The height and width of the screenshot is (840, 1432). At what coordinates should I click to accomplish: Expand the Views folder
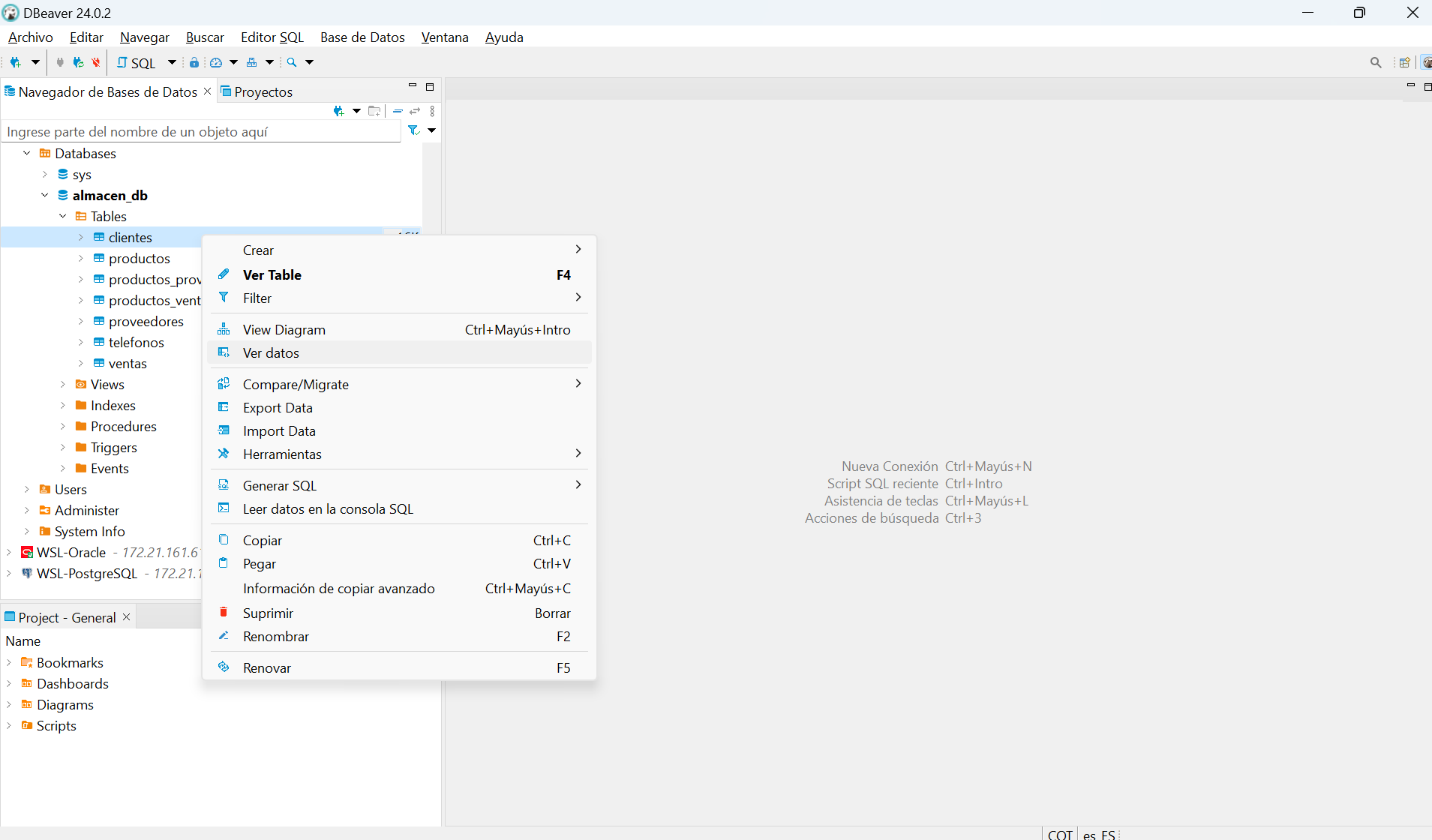coord(63,384)
